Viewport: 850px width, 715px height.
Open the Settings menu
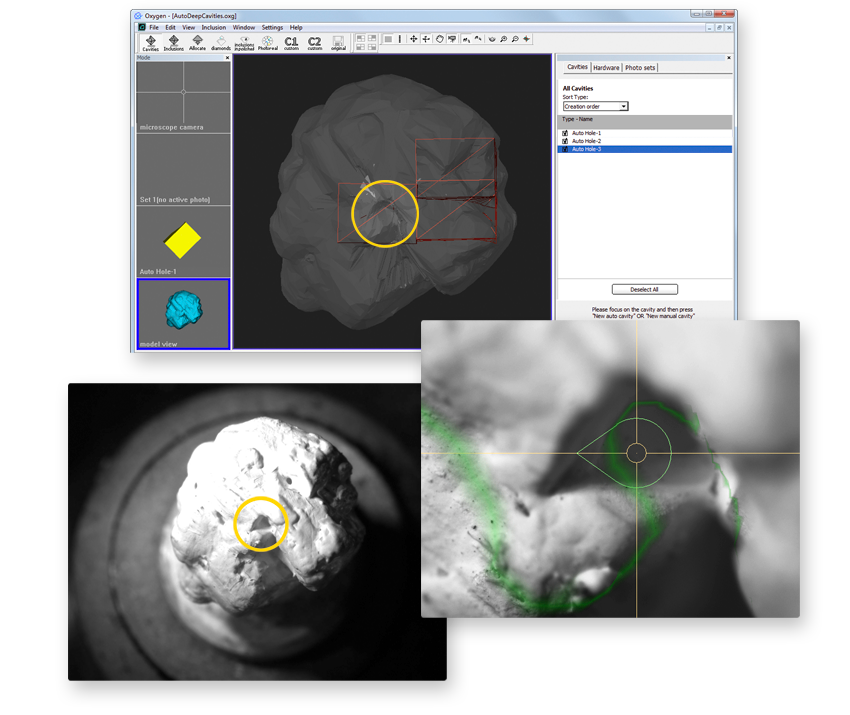click(x=272, y=27)
